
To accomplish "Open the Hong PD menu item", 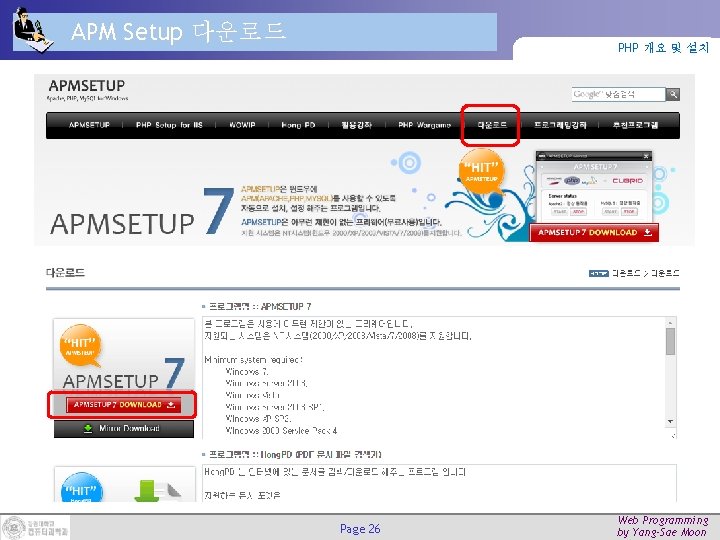I will tap(298, 125).
